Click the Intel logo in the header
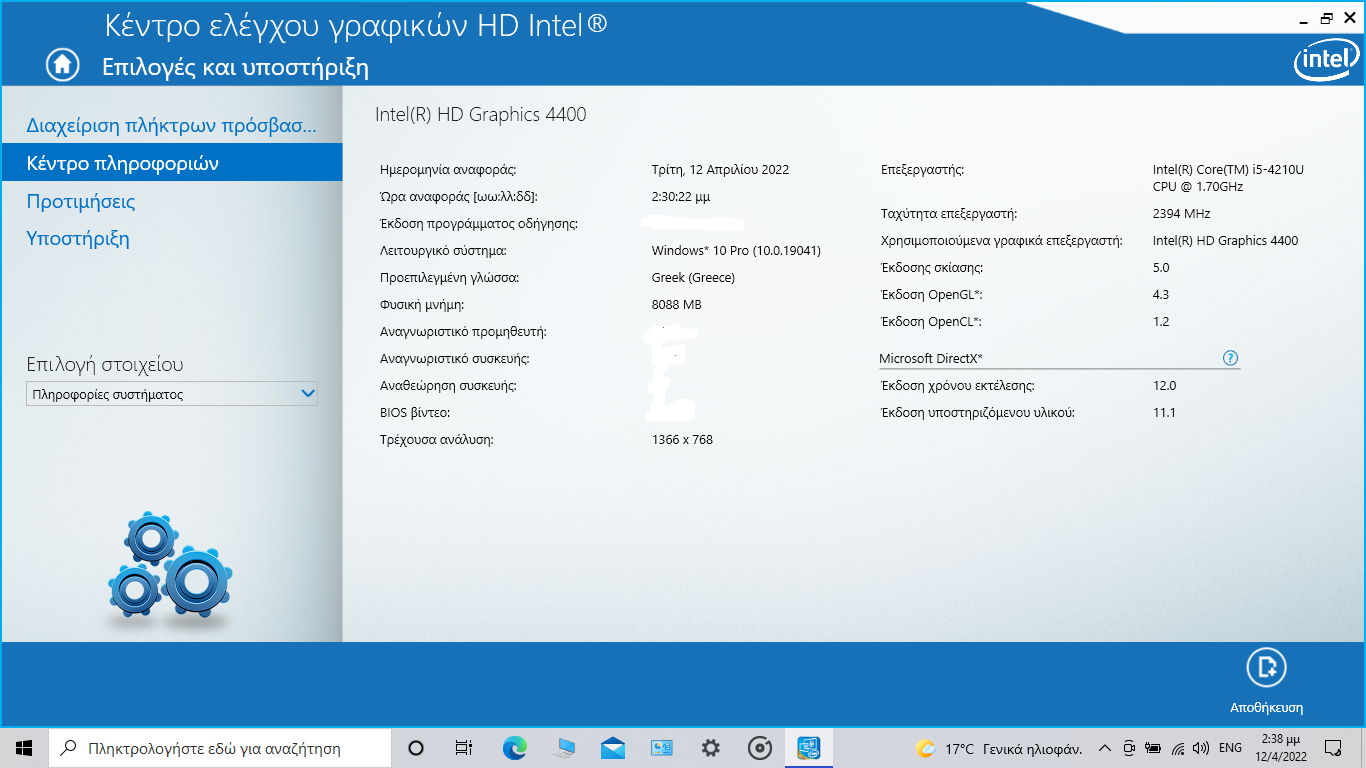Screen dimensions: 1366x768 (1326, 62)
